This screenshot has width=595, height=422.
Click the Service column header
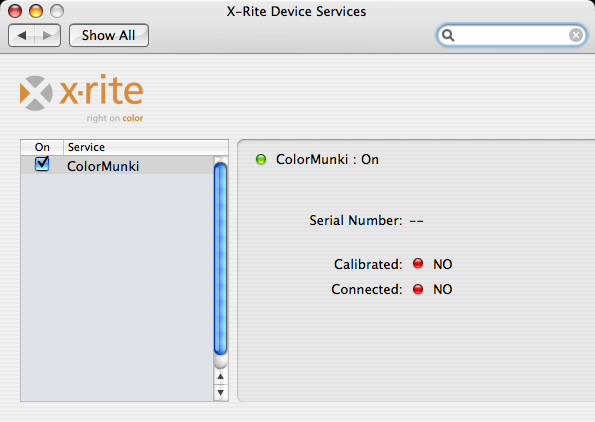tap(146, 147)
